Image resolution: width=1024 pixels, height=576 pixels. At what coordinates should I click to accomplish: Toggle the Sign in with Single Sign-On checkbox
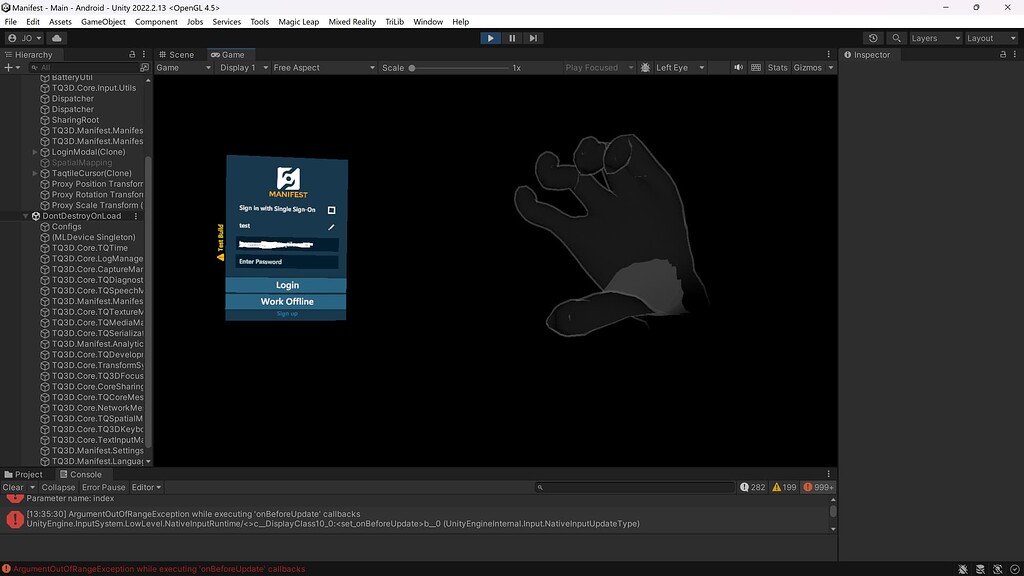tap(330, 210)
